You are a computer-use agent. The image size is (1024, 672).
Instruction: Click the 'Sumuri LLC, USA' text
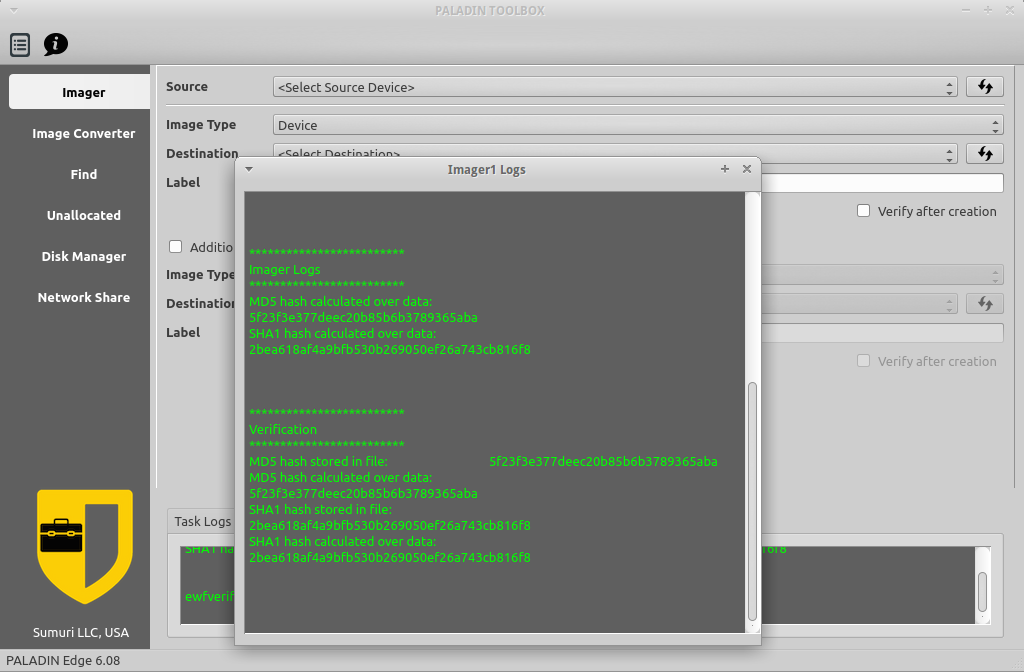pos(81,632)
